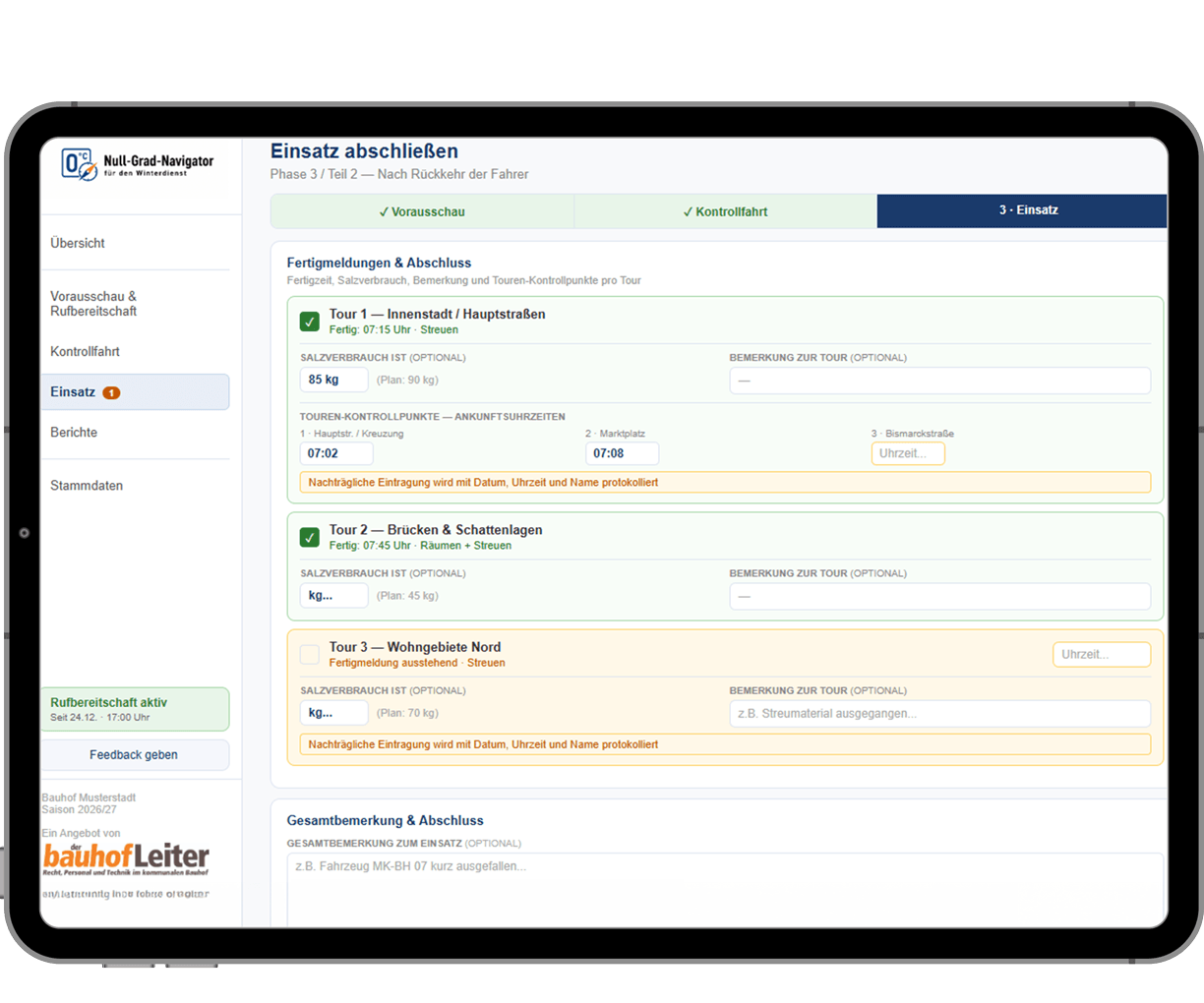Switch to the Vorausschau step tab
The height and width of the screenshot is (1003, 1204).
click(x=422, y=211)
